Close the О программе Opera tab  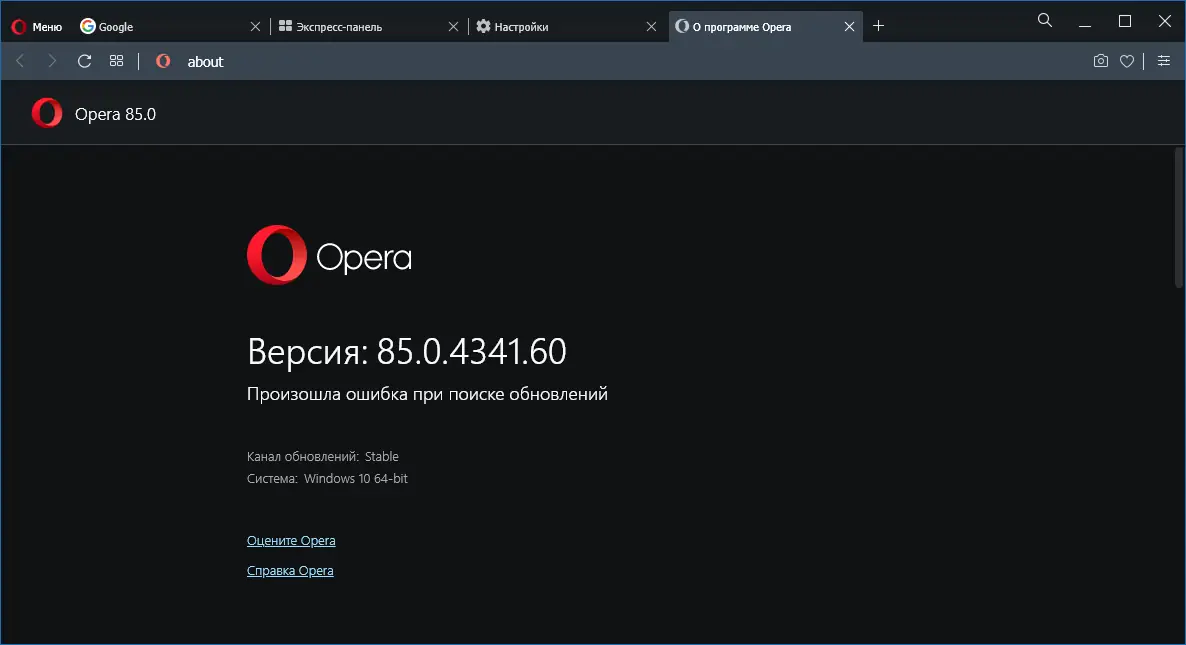click(x=849, y=26)
